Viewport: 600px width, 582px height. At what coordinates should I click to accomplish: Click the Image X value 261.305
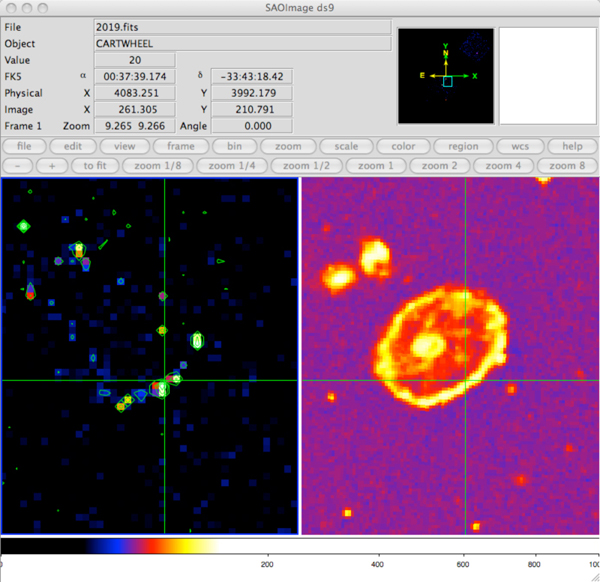(x=135, y=109)
